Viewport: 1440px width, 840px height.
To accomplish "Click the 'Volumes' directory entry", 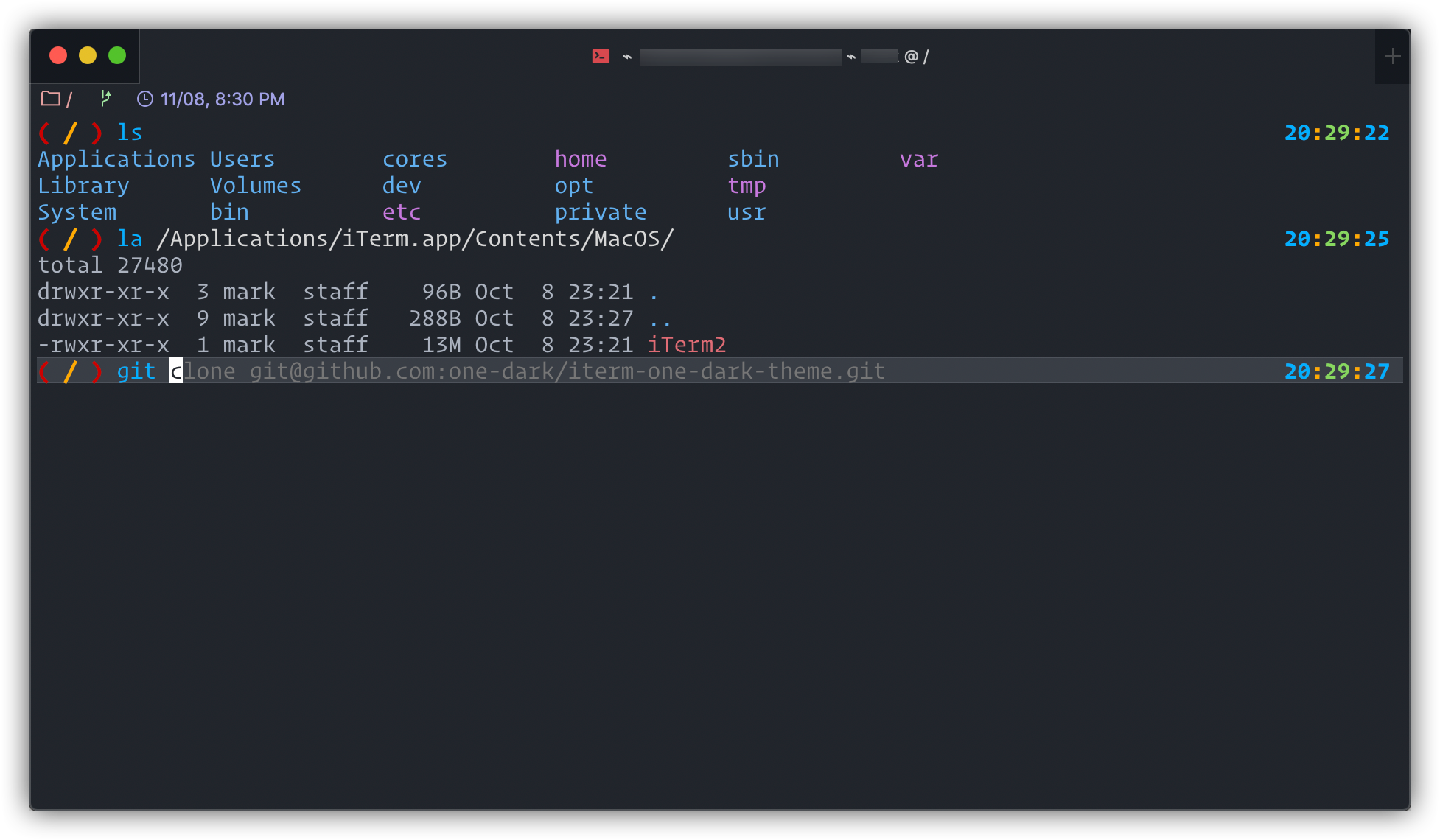I will coord(255,186).
